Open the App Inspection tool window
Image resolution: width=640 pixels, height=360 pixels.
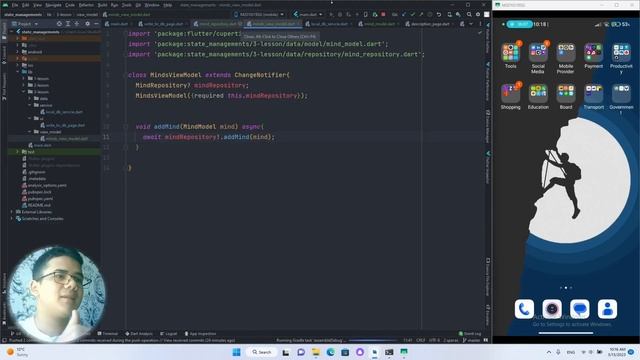tap(200, 334)
